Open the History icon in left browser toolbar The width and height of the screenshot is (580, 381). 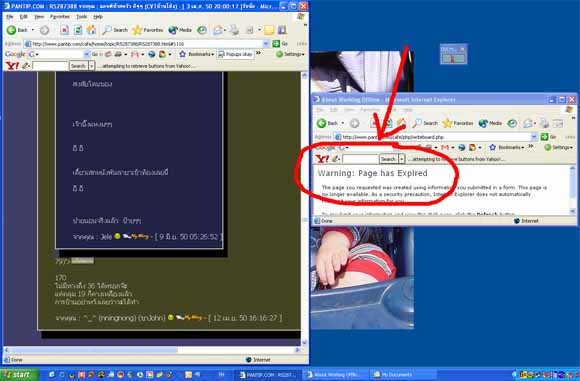point(202,30)
